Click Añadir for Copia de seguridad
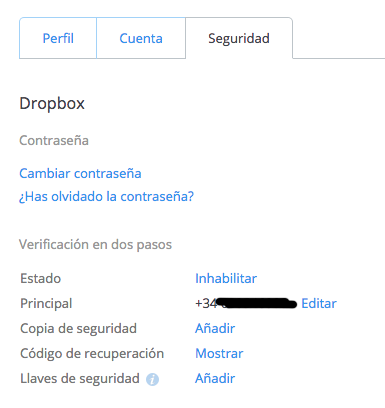Image resolution: width=385 pixels, height=408 pixels. coord(215,328)
